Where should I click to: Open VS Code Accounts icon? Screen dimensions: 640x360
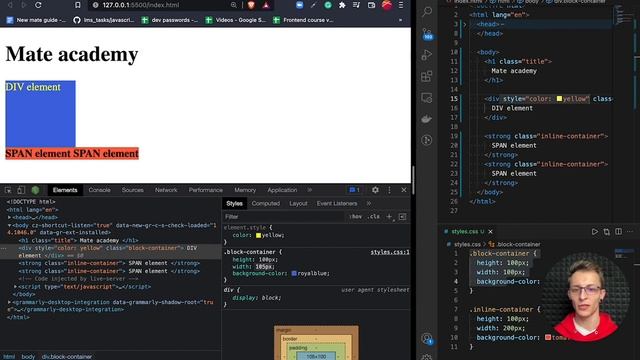[427, 339]
